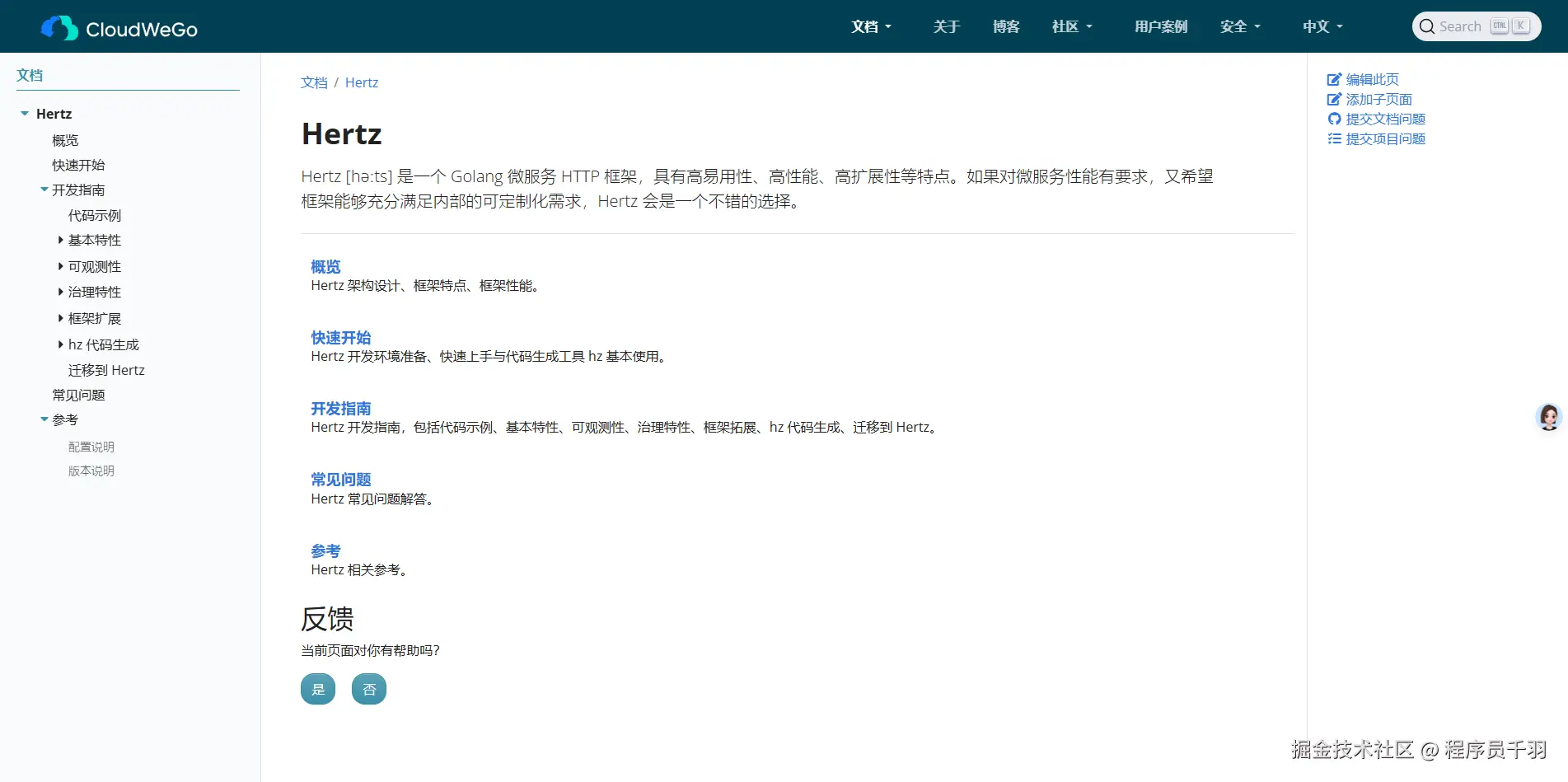This screenshot has height=782, width=1568.
Task: Open 用户案例 in the navbar
Action: (1161, 26)
